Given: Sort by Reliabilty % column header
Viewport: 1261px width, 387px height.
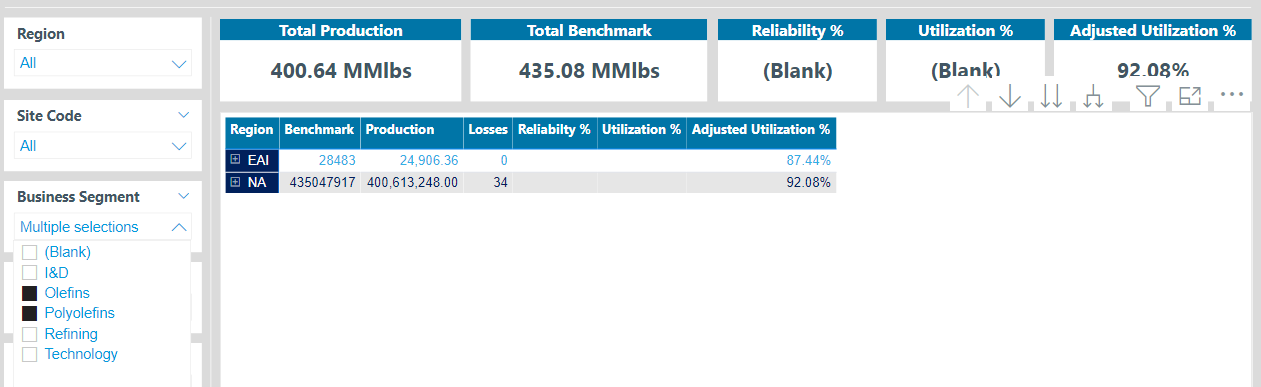Looking at the screenshot, I should [555, 130].
